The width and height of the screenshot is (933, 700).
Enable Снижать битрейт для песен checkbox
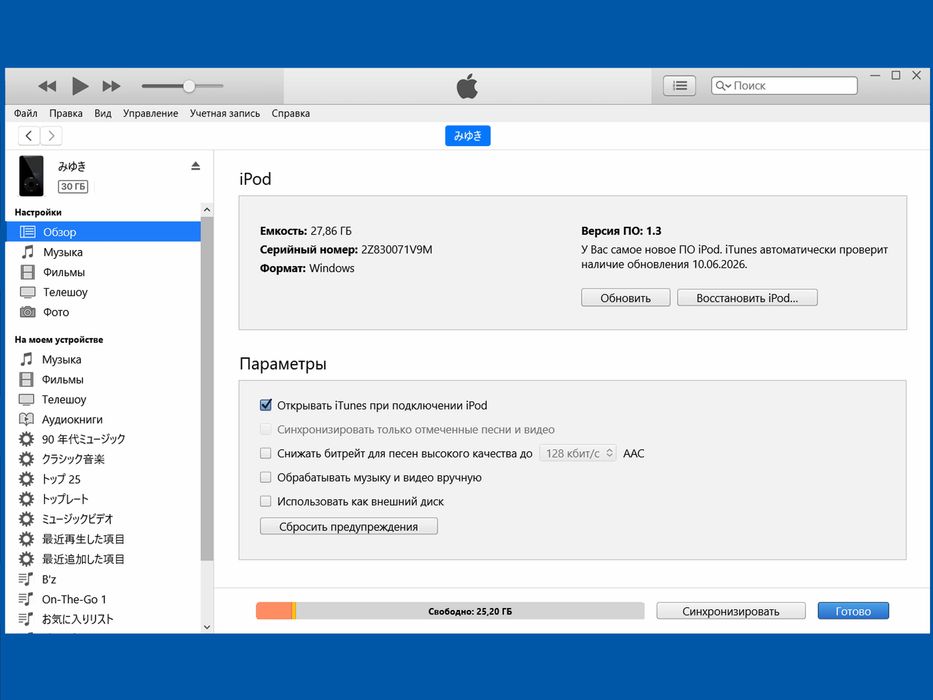[266, 453]
